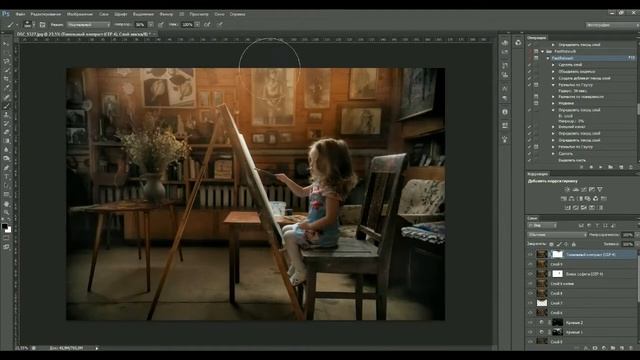Click the record action button
Screen dimensions: 640x360
coord(591,167)
